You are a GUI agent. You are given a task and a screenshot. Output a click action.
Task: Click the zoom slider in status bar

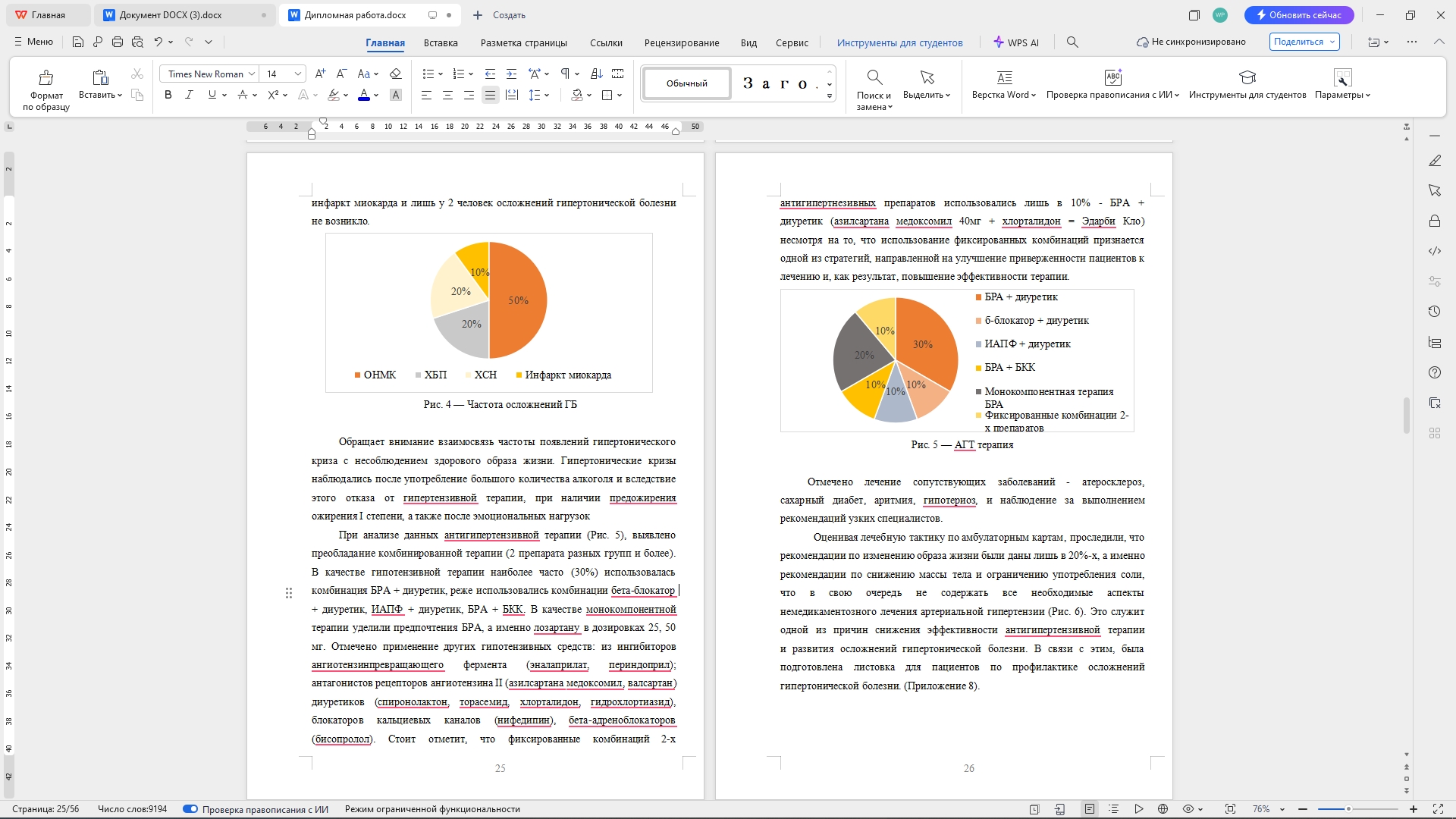[x=1348, y=809]
